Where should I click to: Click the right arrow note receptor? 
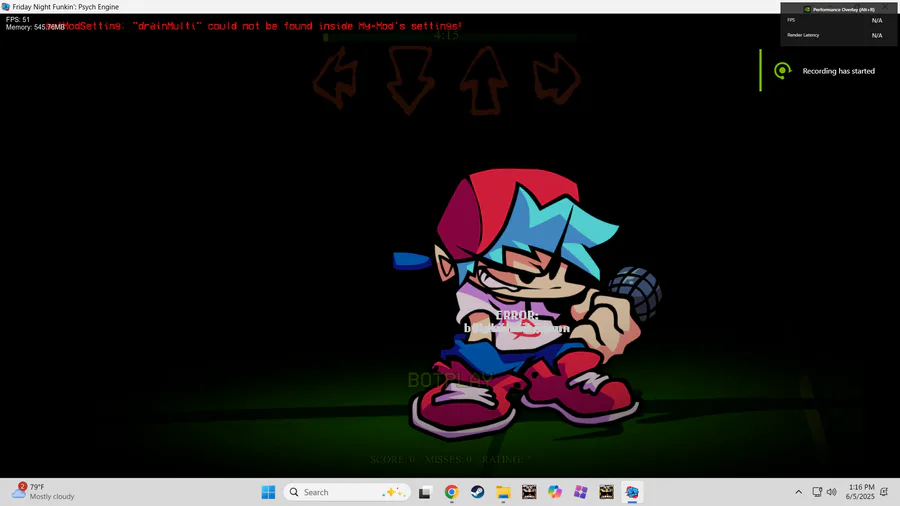556,79
